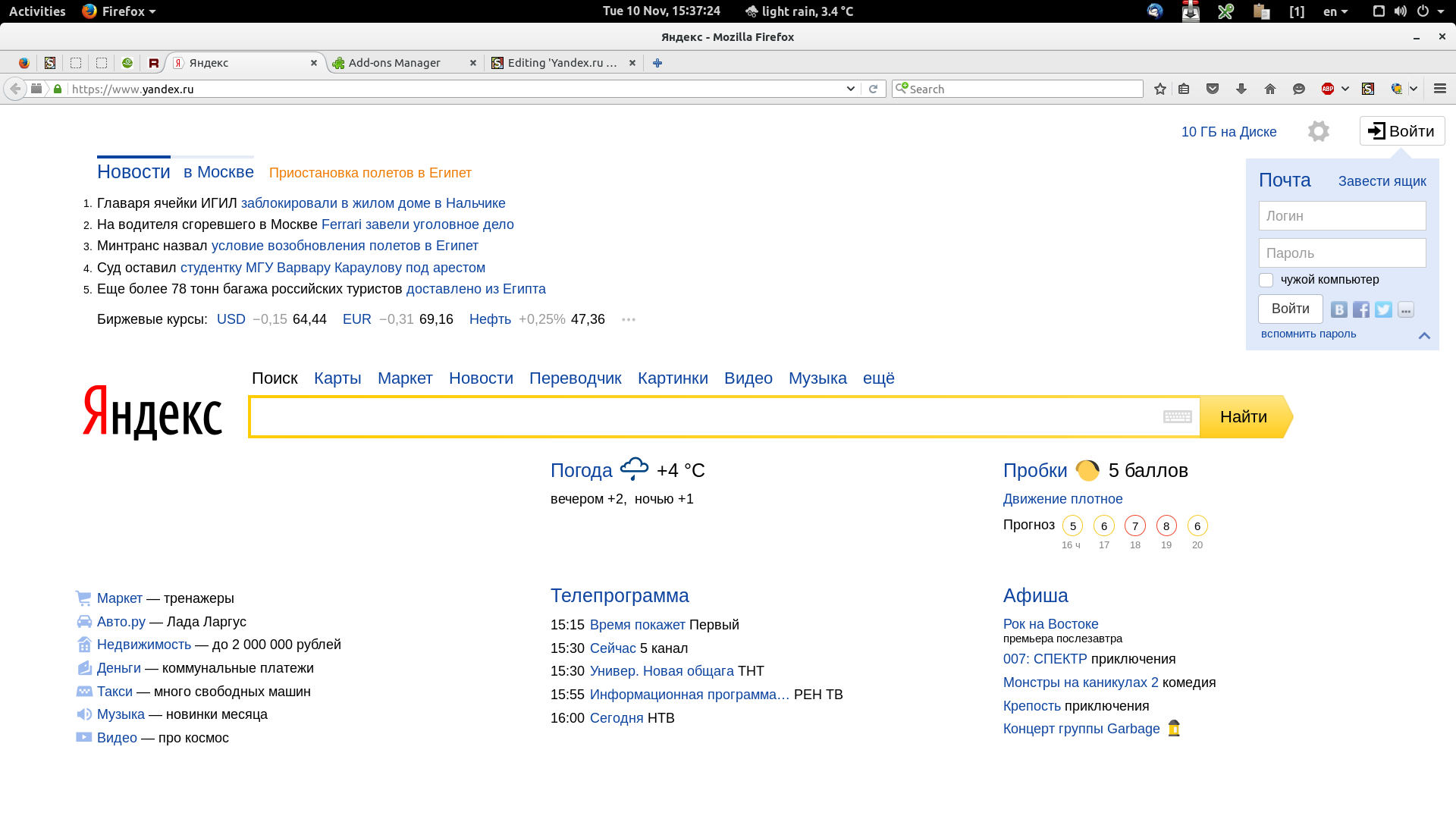Expand dropdown arrow left of hamburger menu

pos(1414,89)
